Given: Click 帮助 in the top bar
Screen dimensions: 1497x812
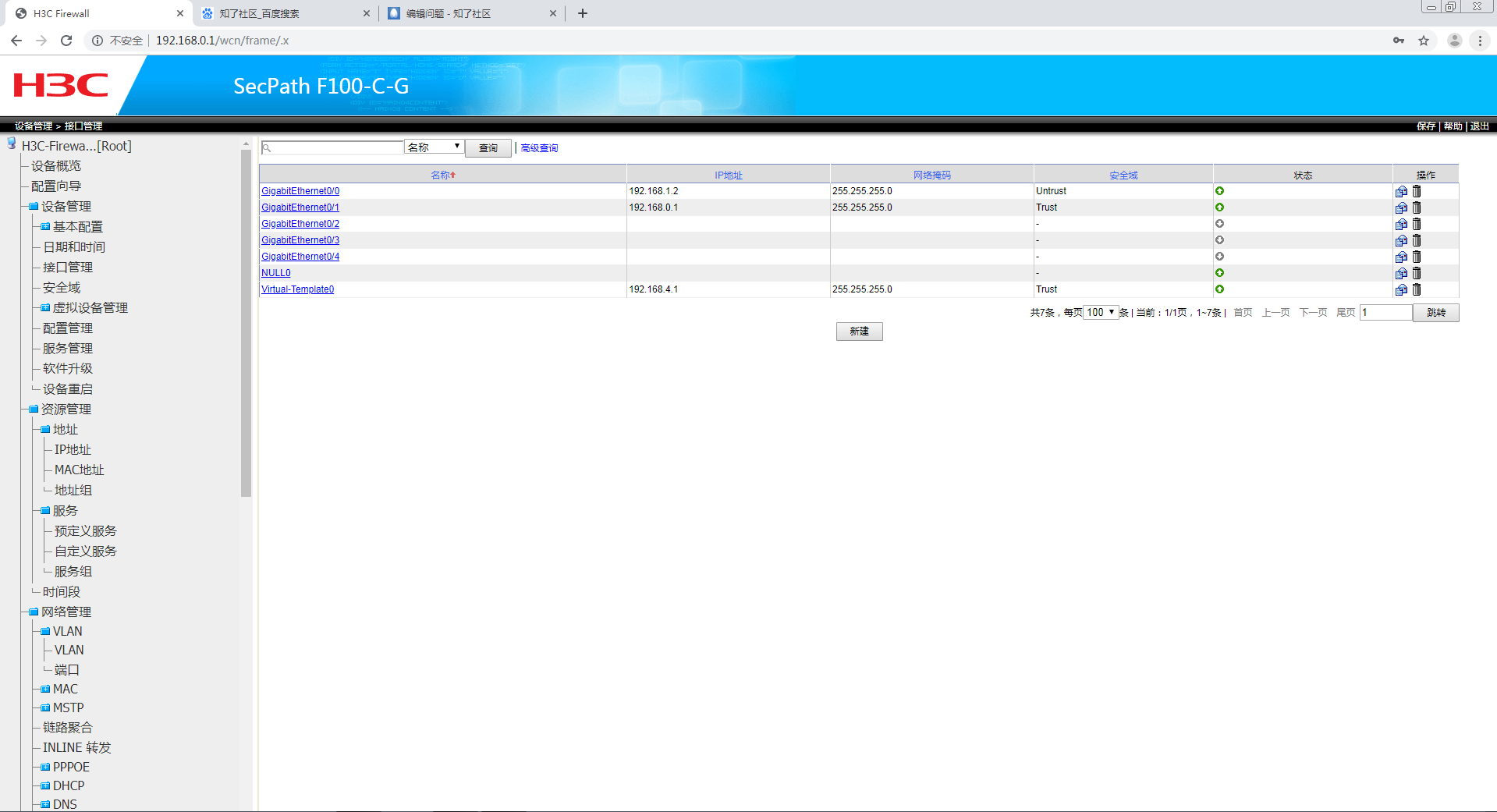Looking at the screenshot, I should point(1453,126).
